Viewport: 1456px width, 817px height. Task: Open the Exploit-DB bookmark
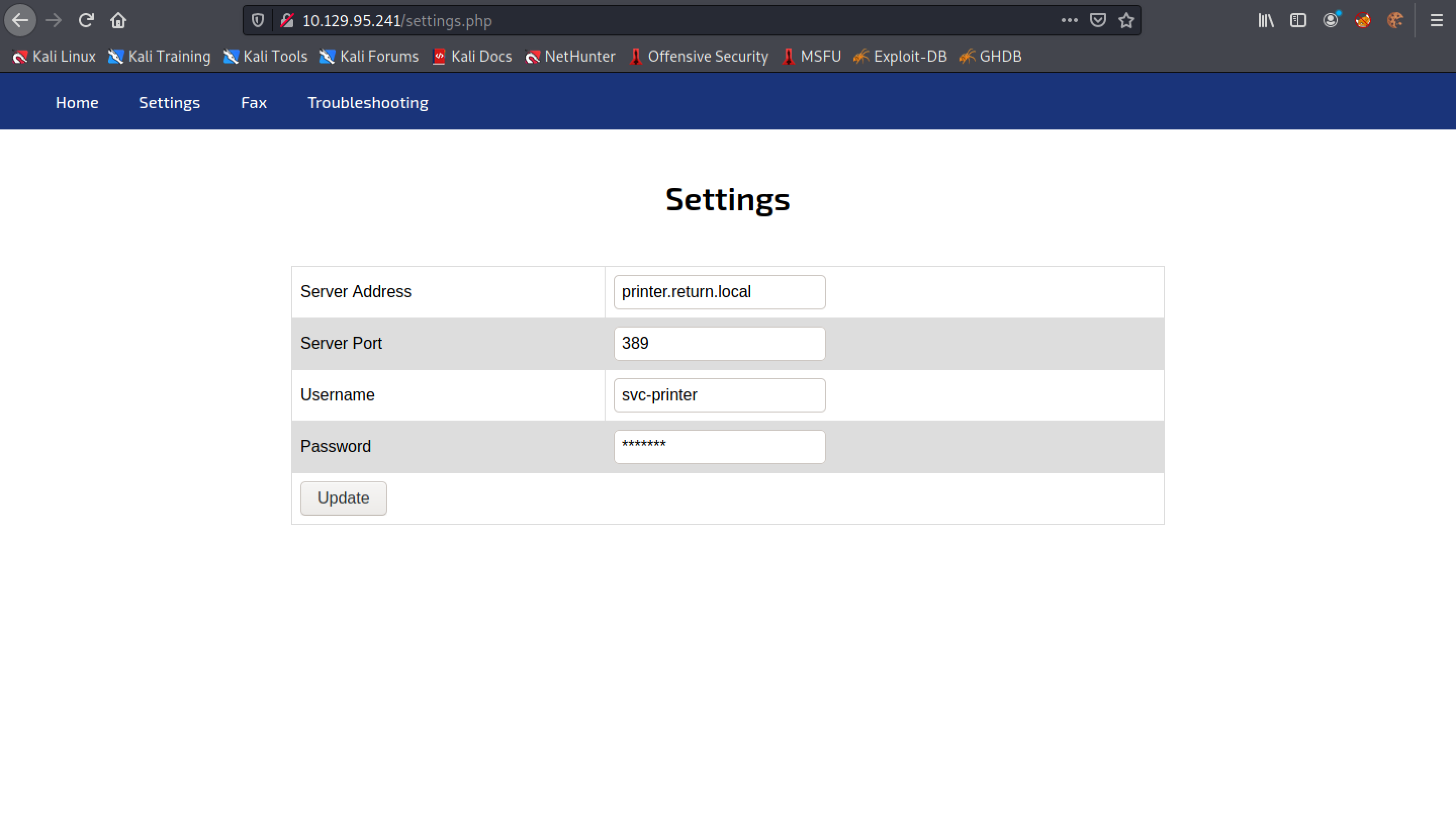click(x=900, y=57)
